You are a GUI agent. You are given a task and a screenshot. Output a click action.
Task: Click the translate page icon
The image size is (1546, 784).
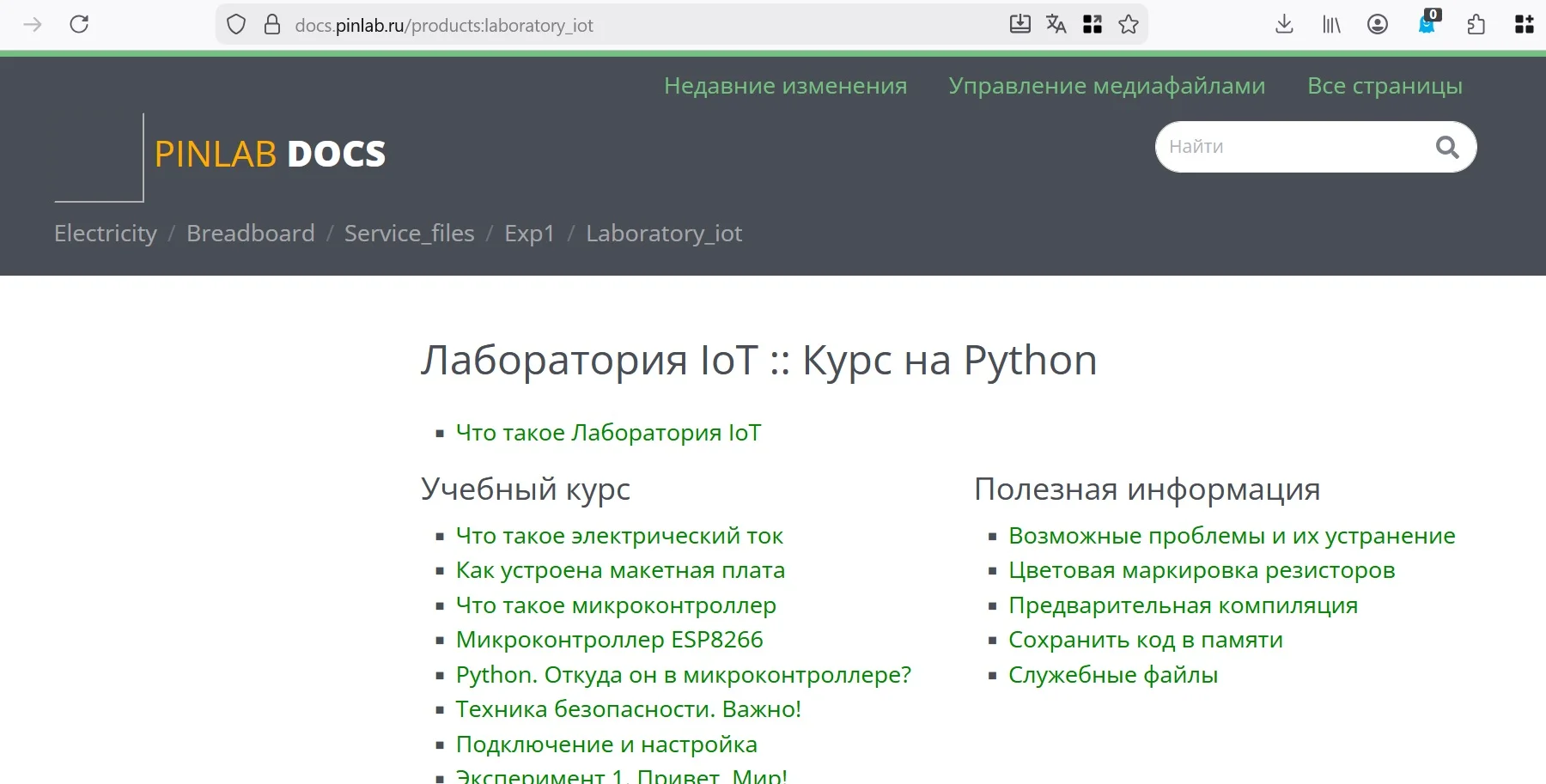[x=1056, y=25]
